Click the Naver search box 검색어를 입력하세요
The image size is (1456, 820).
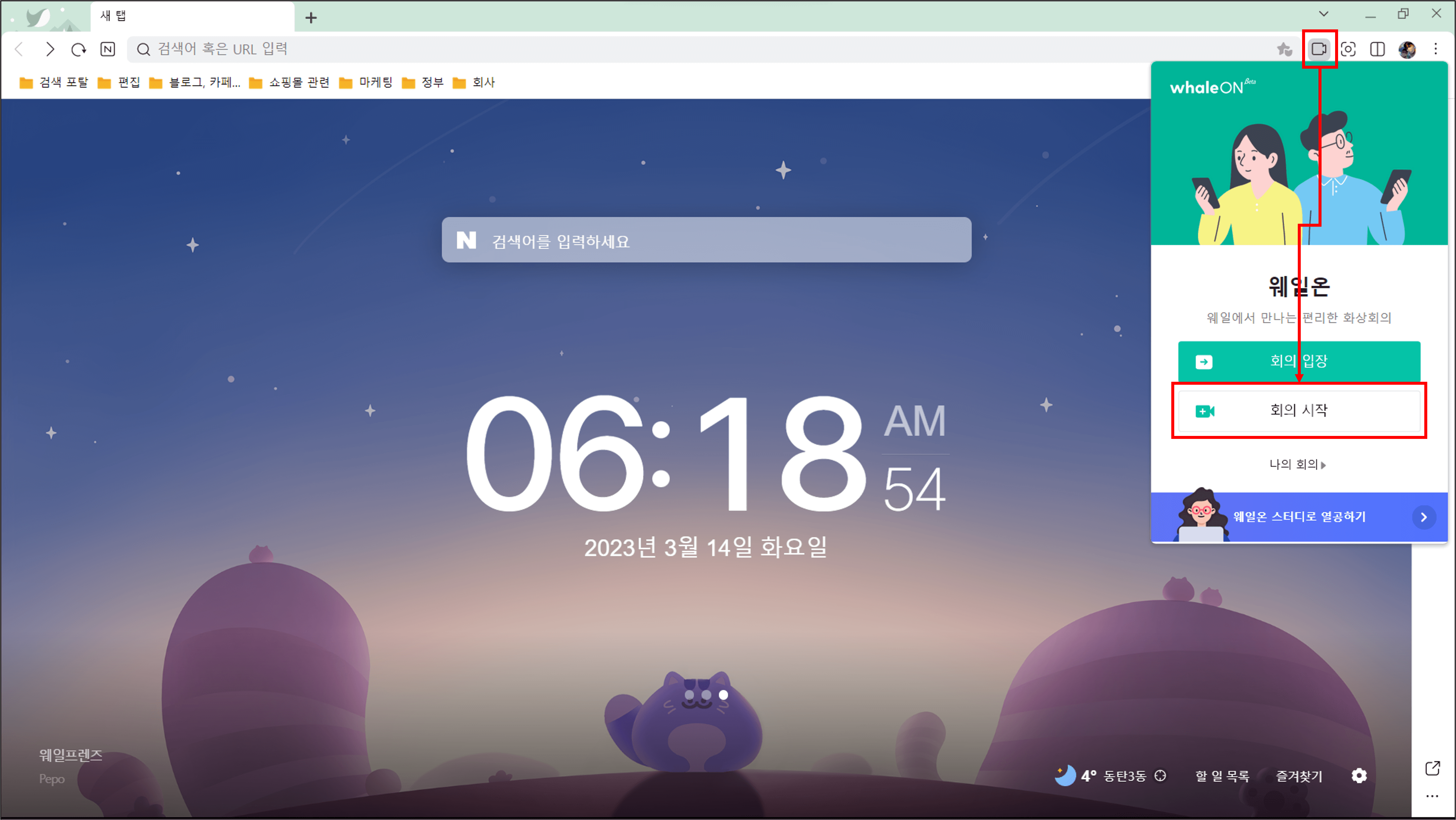706,240
